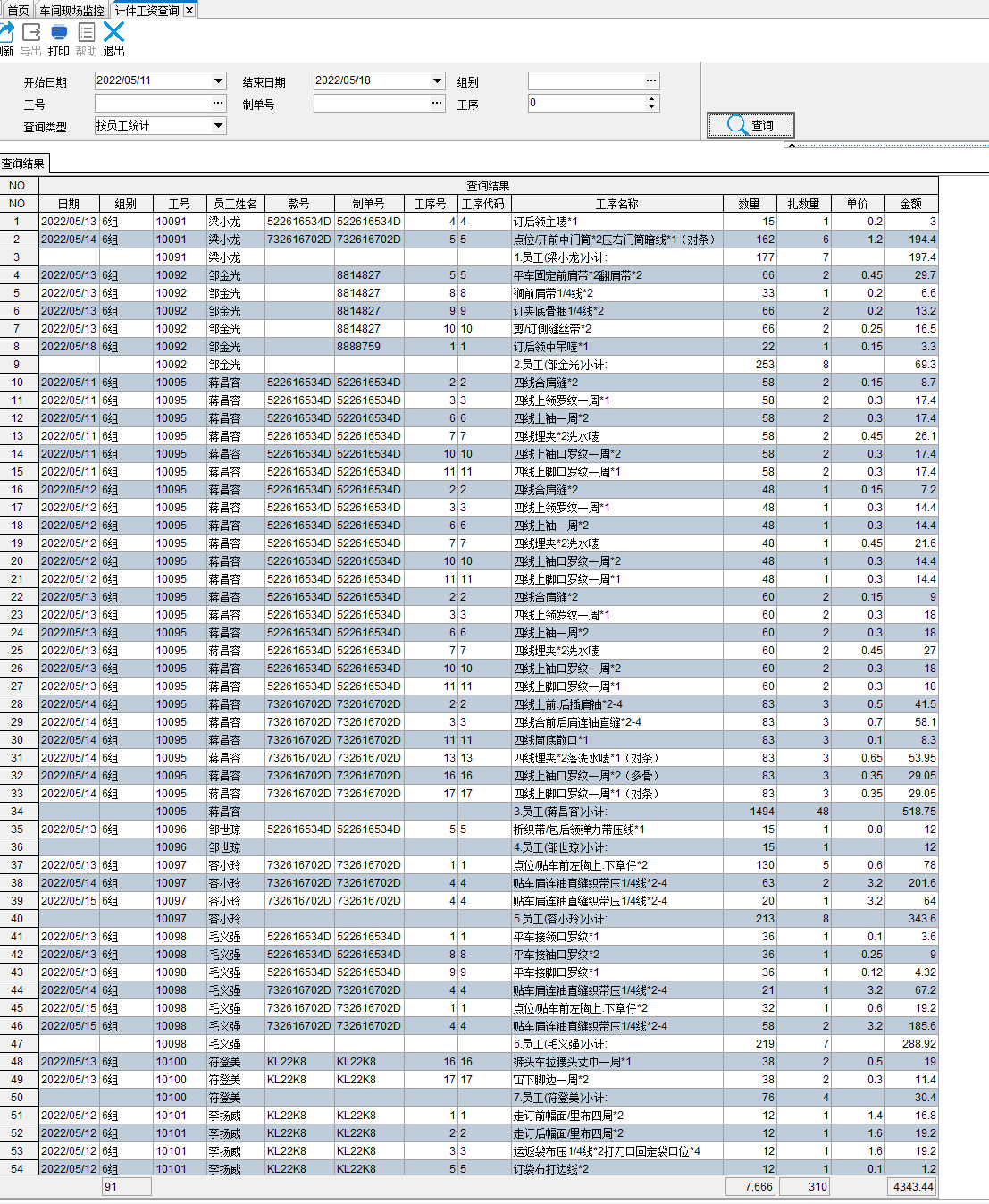Image resolution: width=989 pixels, height=1204 pixels.
Task: Click the '310' bundle total footer cell
Action: [x=804, y=1187]
